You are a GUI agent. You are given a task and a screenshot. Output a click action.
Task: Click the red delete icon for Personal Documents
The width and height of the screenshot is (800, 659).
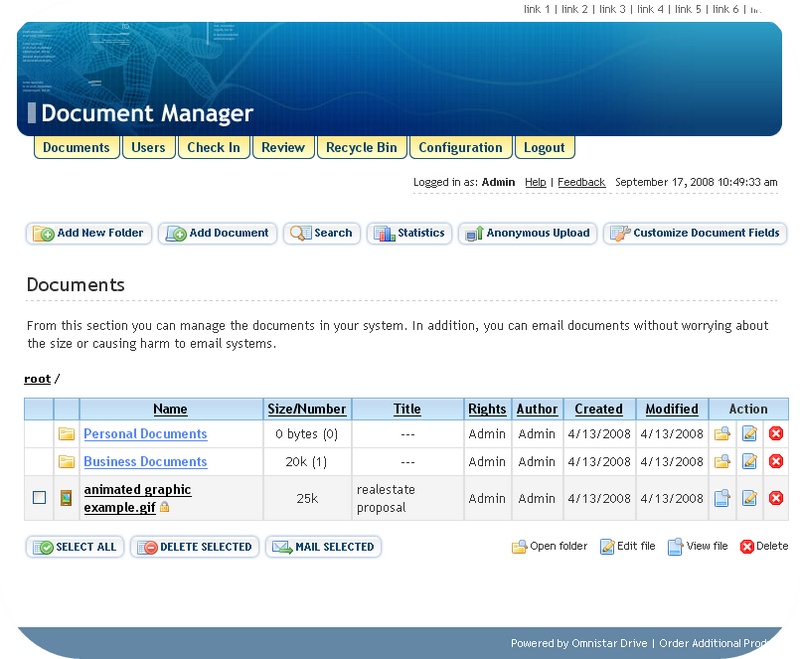(x=775, y=434)
